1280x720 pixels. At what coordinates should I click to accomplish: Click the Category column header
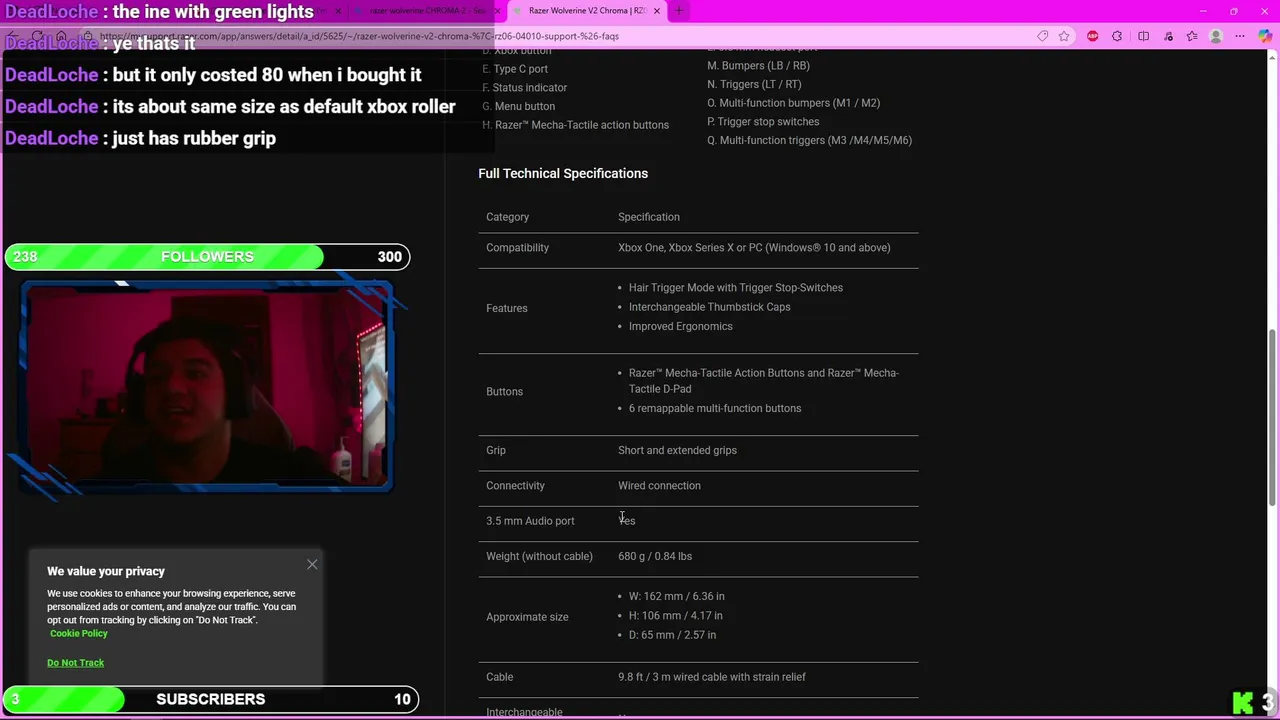508,217
